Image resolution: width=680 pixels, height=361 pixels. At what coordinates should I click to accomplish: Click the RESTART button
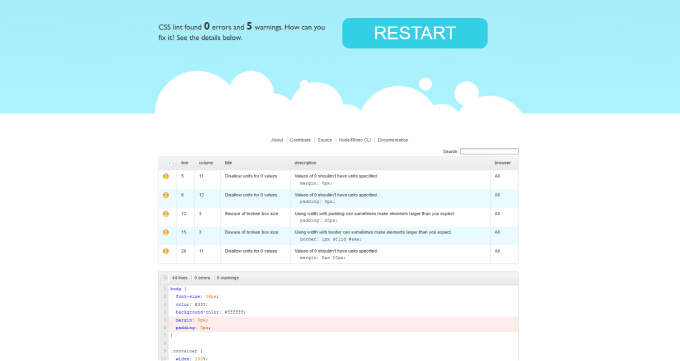415,33
